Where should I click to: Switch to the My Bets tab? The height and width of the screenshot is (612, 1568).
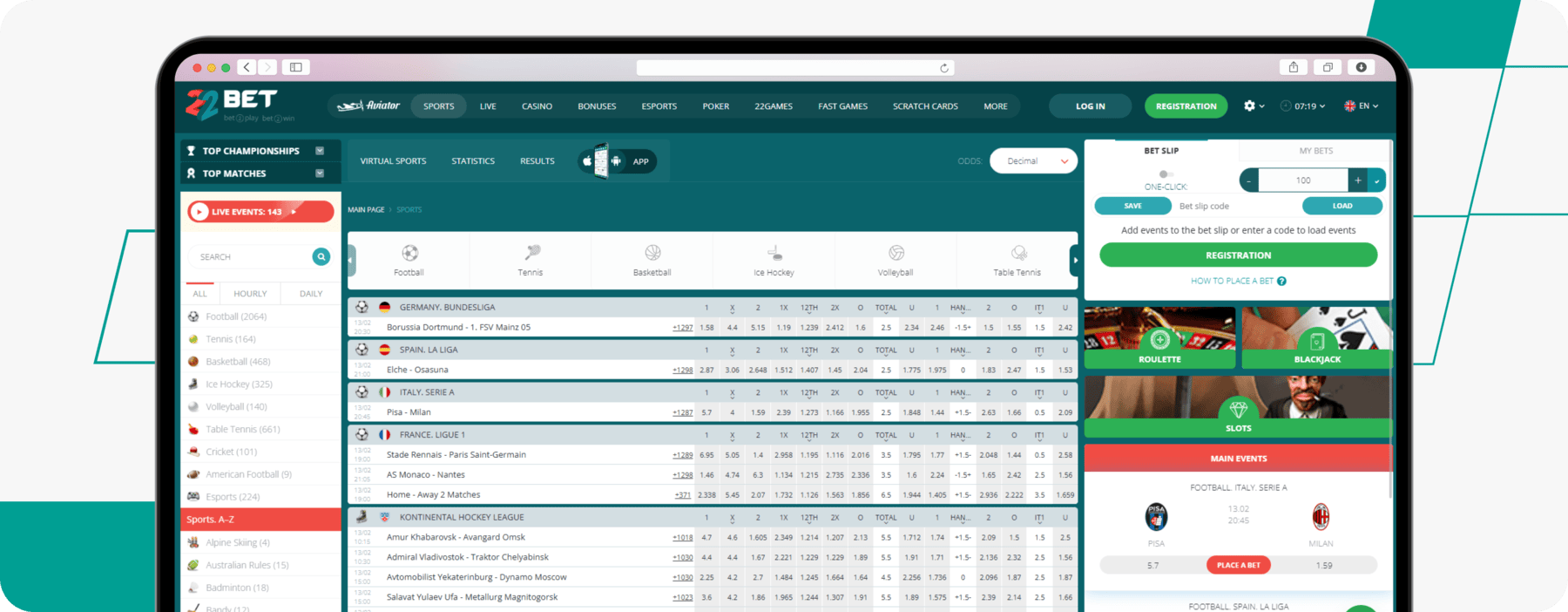(x=1315, y=151)
